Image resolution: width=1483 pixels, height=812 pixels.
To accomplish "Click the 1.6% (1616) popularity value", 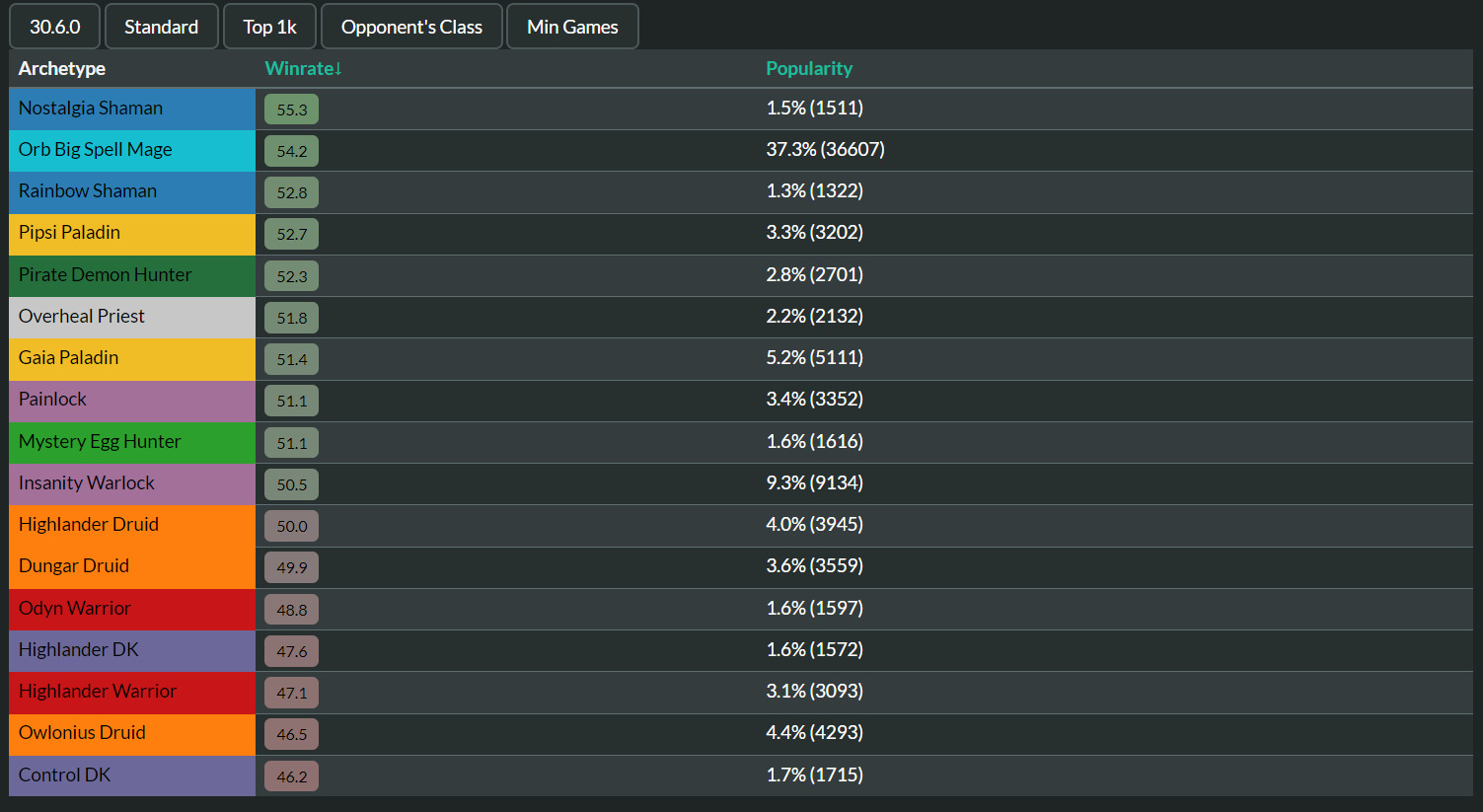I will (815, 441).
